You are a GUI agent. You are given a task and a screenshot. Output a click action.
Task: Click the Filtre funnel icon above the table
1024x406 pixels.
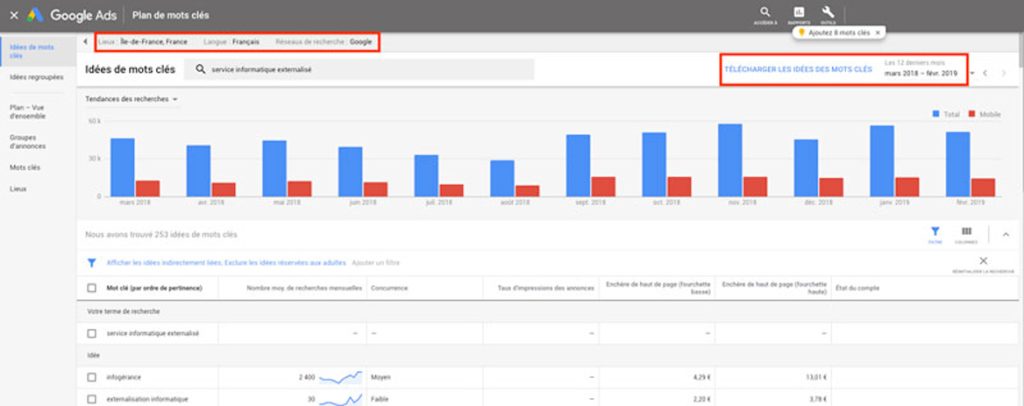(935, 231)
